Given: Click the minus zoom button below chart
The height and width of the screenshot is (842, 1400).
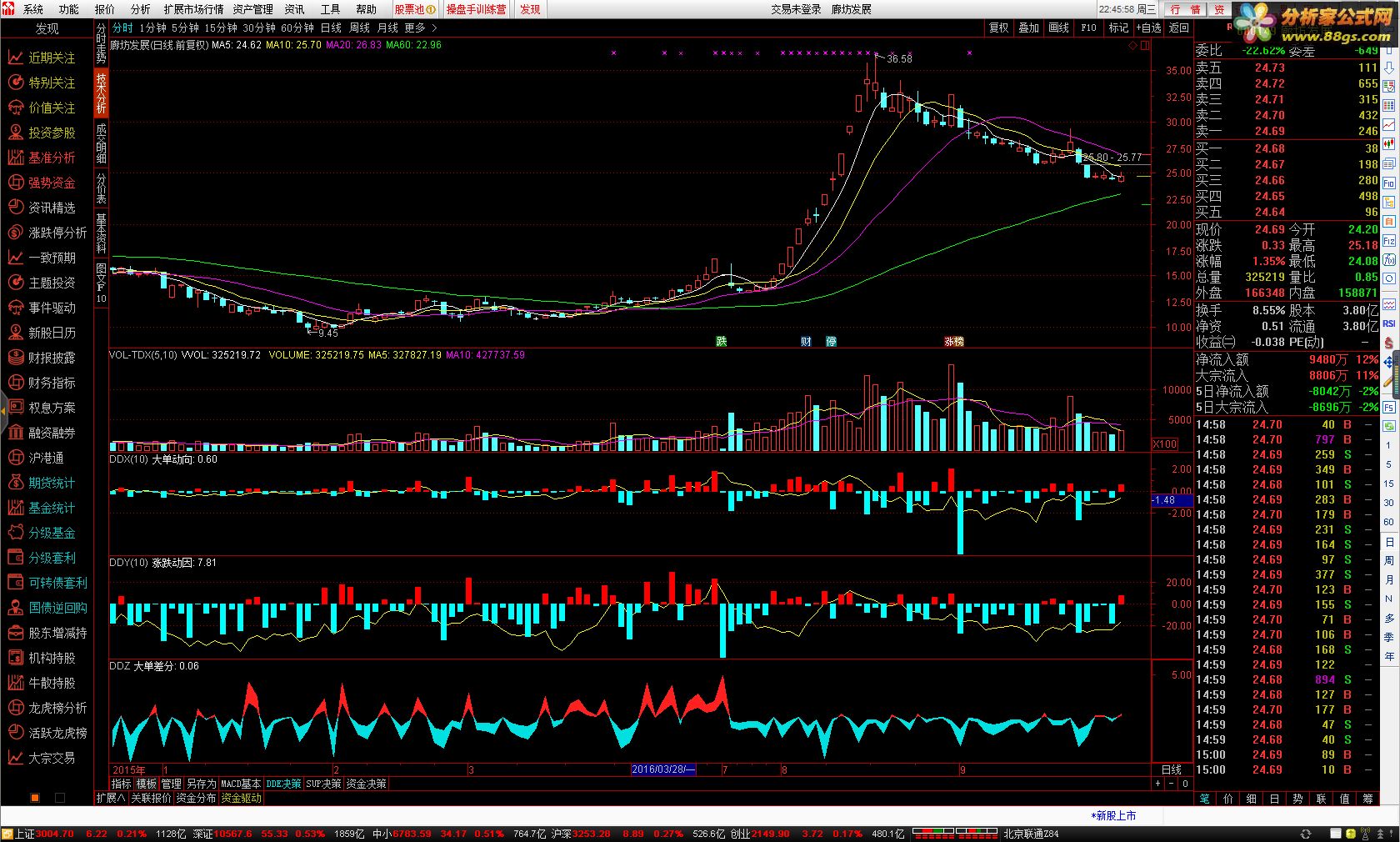Looking at the screenshot, I should [1171, 784].
